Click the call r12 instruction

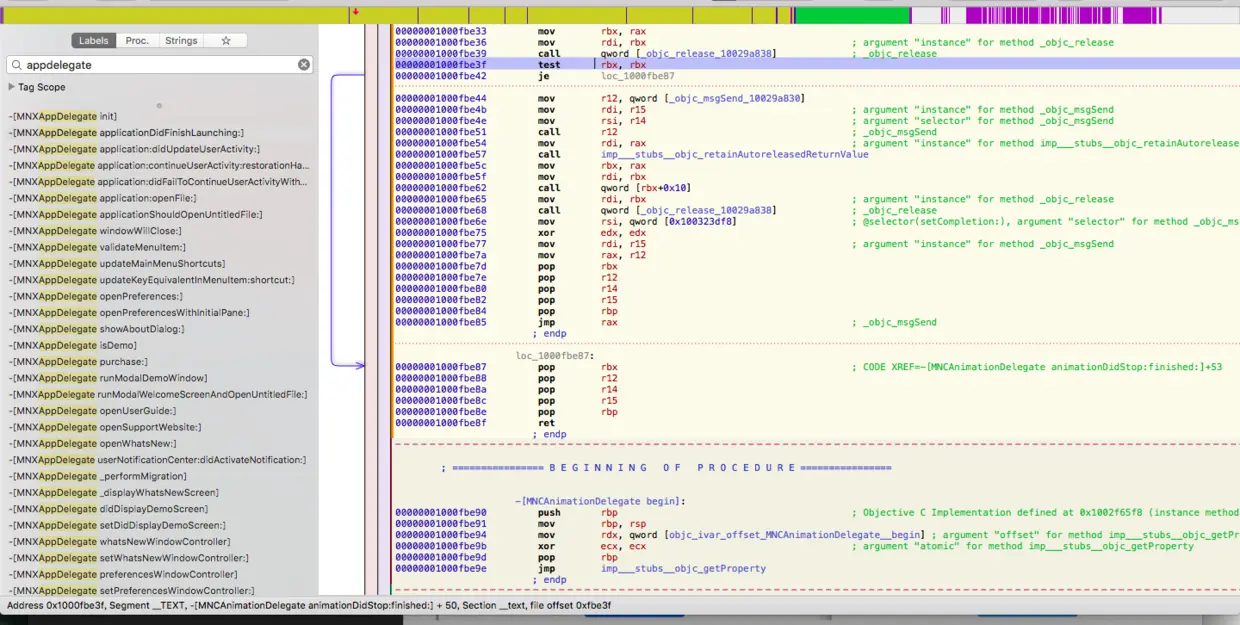click(x=576, y=132)
